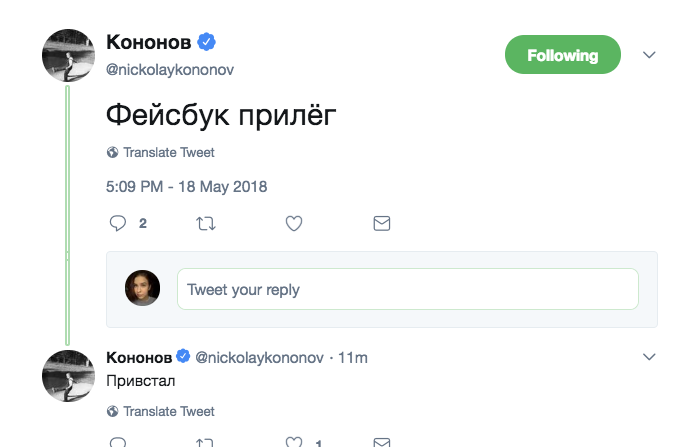This screenshot has width=698, height=447.
Task: Click verified badge in the 'Привстал' reply
Action: 183,357
